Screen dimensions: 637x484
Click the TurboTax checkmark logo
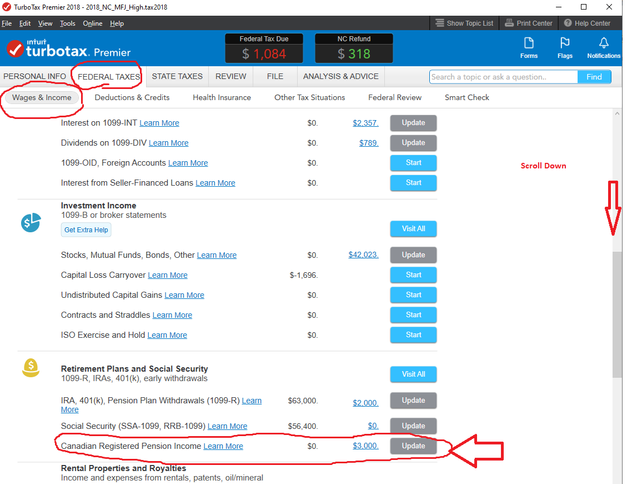click(x=15, y=49)
